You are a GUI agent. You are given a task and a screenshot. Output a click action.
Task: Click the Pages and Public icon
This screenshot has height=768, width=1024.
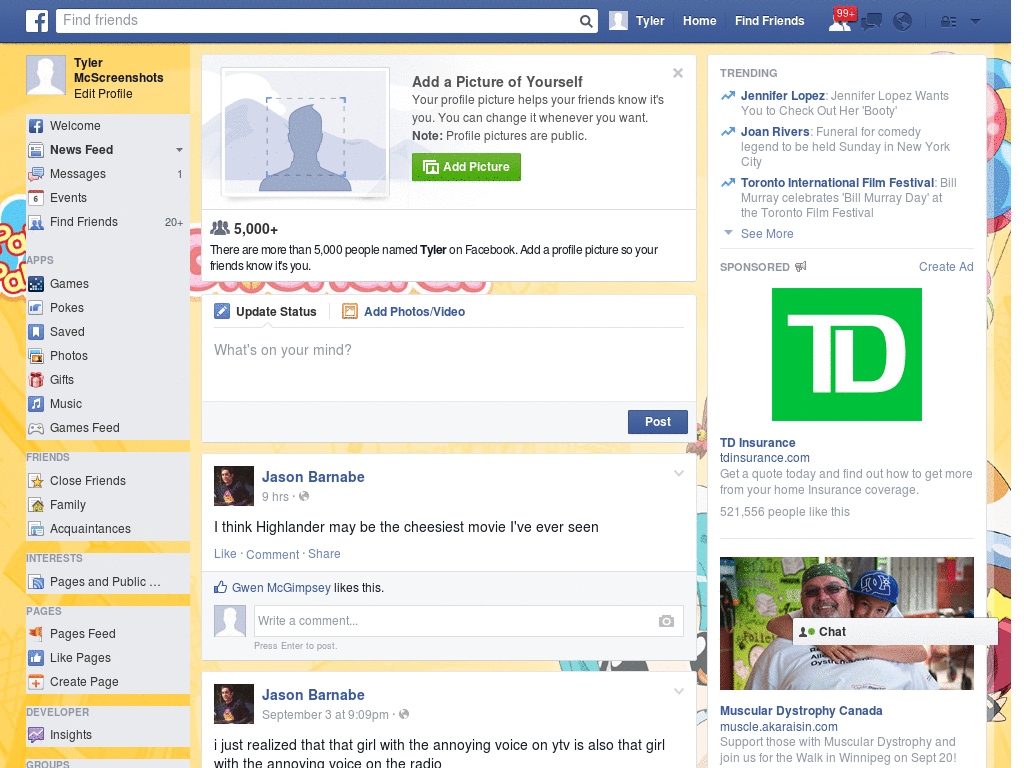pos(36,582)
